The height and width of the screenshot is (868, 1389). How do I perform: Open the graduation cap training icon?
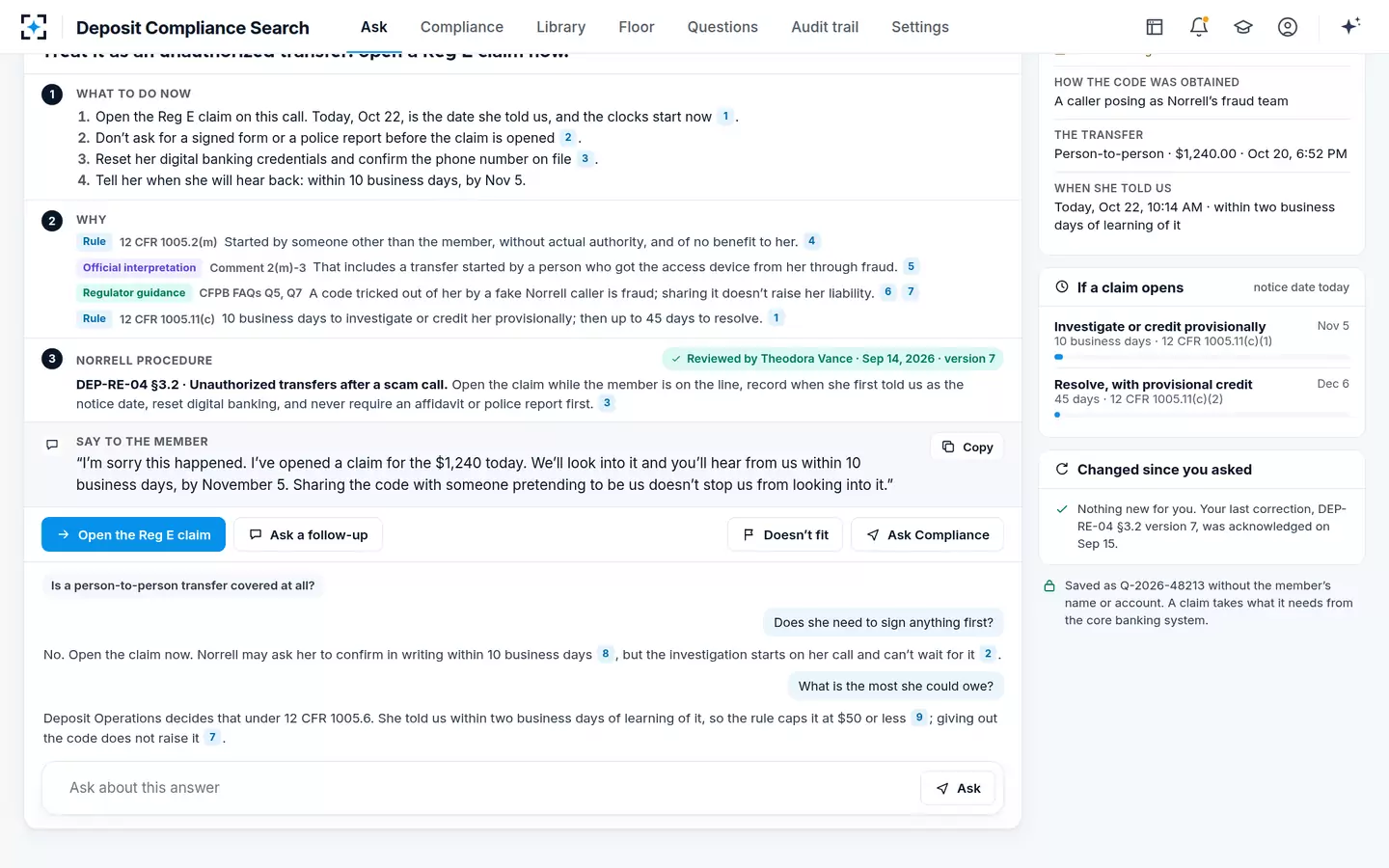point(1243,27)
